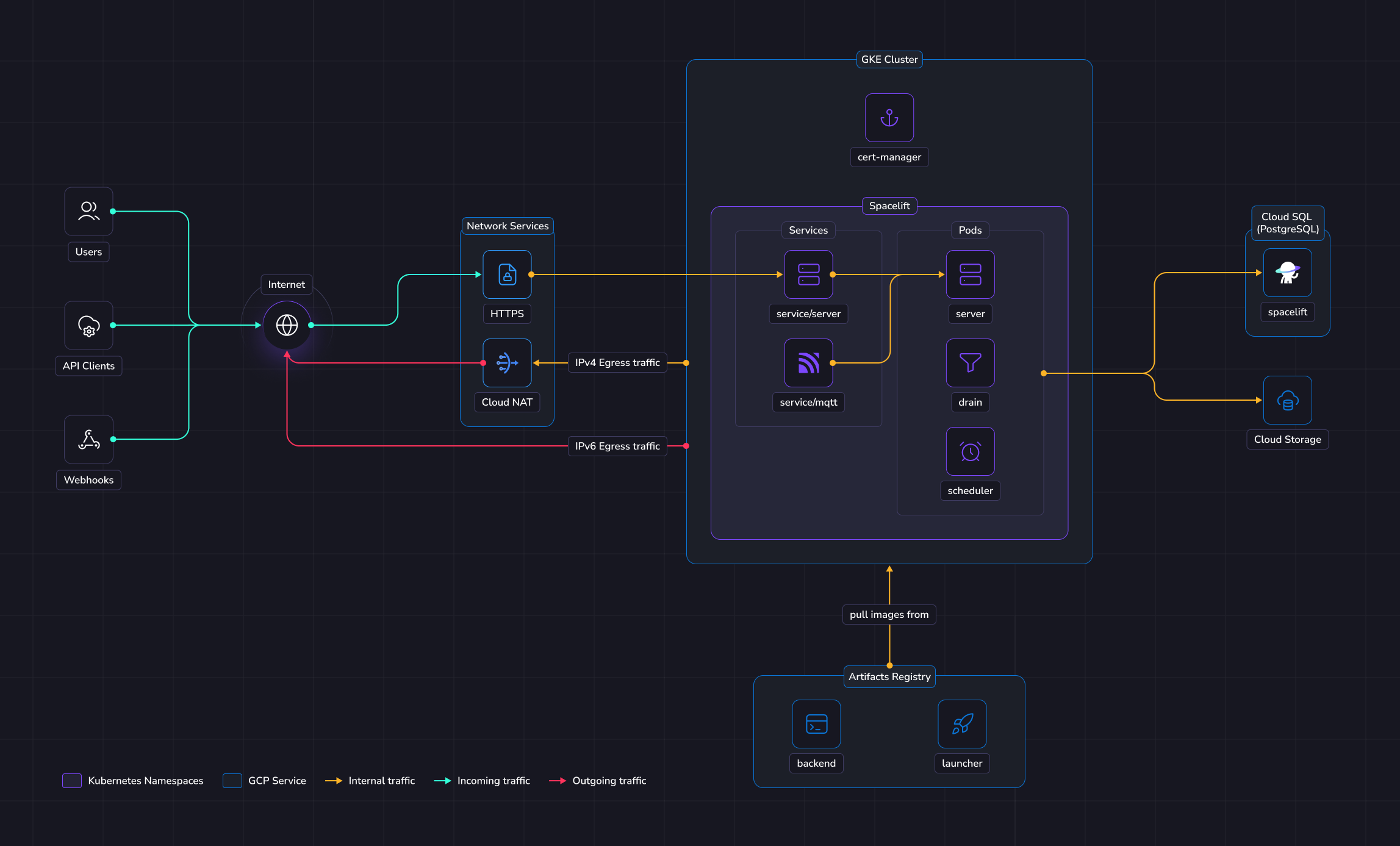This screenshot has width=1400, height=846.
Task: Click the Webhooks icon
Action: click(x=88, y=439)
